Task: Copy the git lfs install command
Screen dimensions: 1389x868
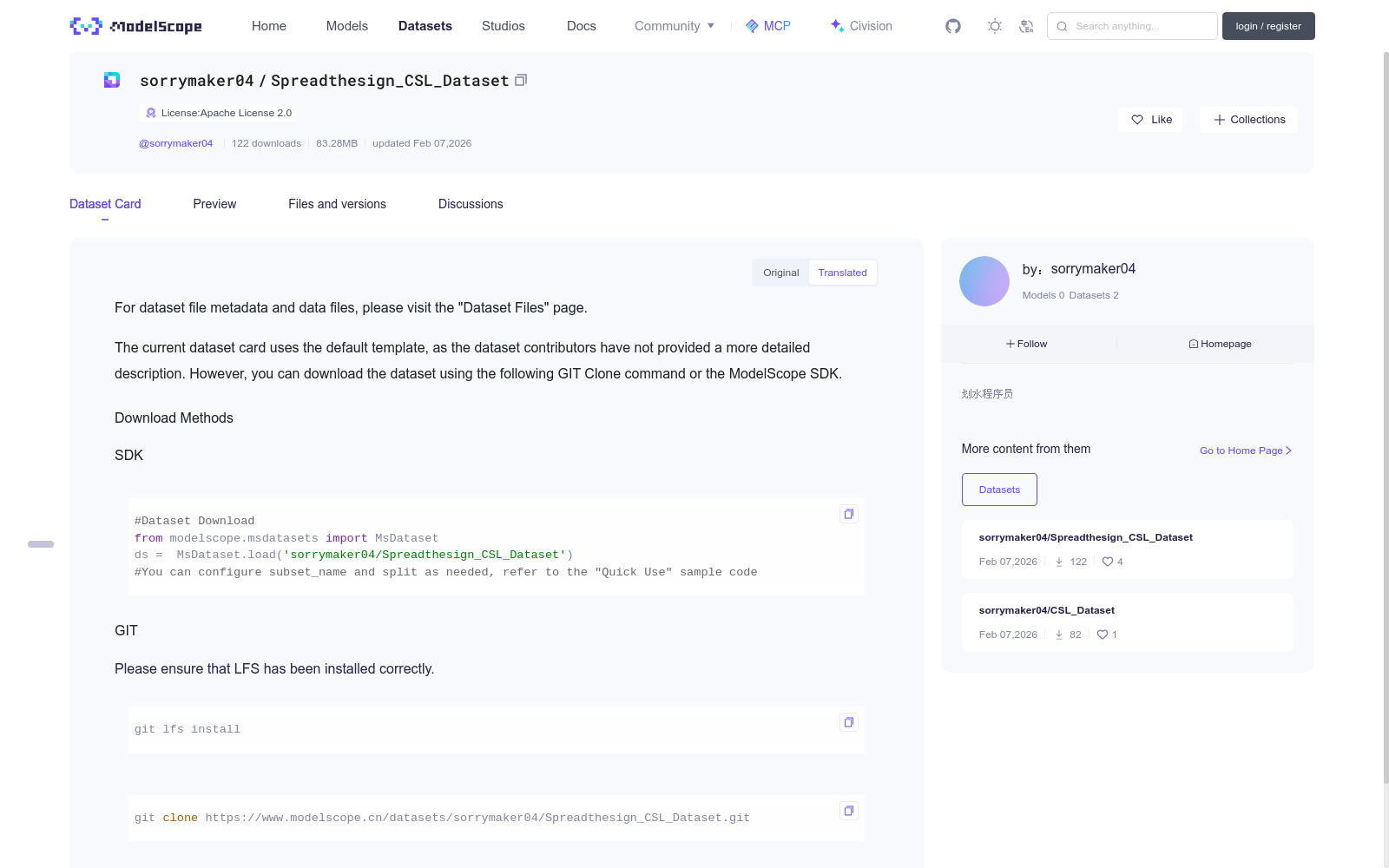Action: [x=849, y=722]
